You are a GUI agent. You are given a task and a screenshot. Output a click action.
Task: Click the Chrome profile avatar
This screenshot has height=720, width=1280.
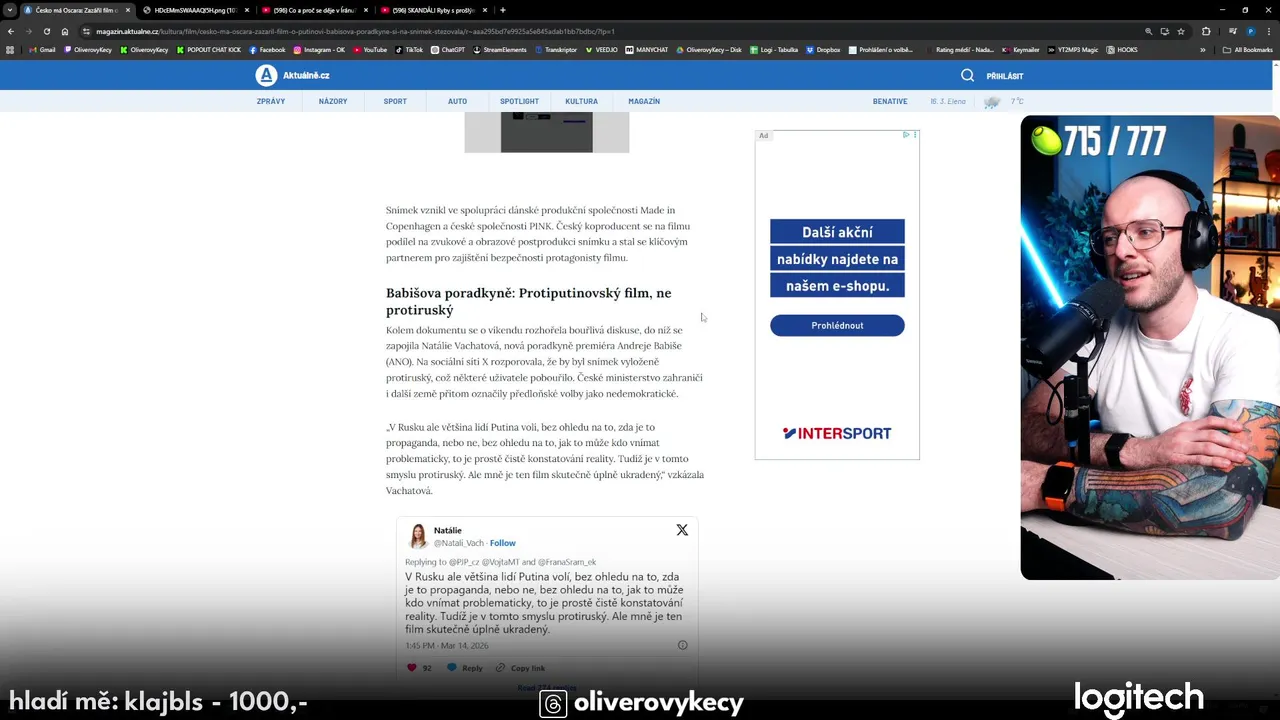tap(1250, 31)
